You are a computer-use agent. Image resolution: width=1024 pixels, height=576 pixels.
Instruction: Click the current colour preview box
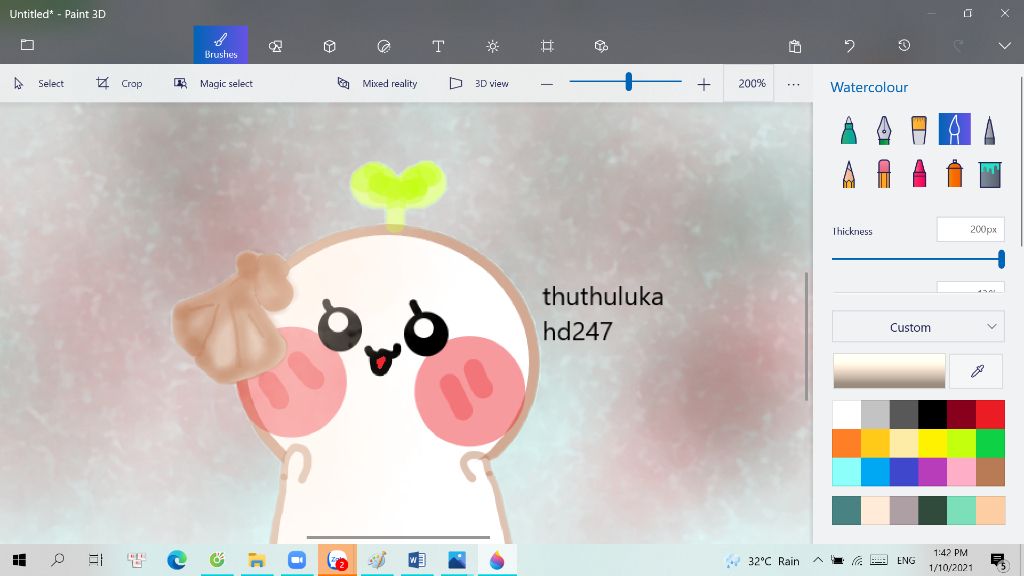(x=889, y=371)
